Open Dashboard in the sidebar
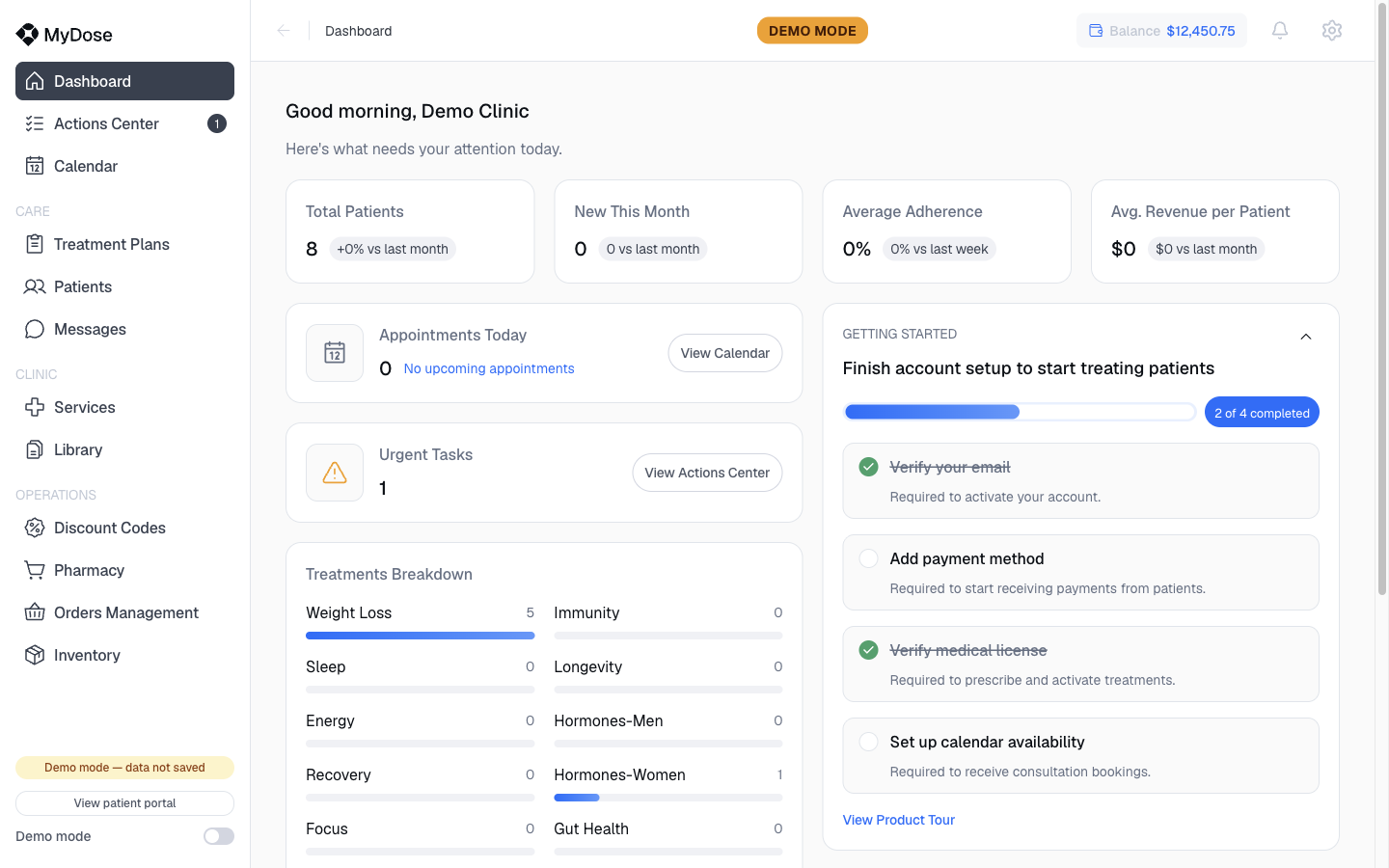The width and height of the screenshot is (1389, 868). [124, 81]
